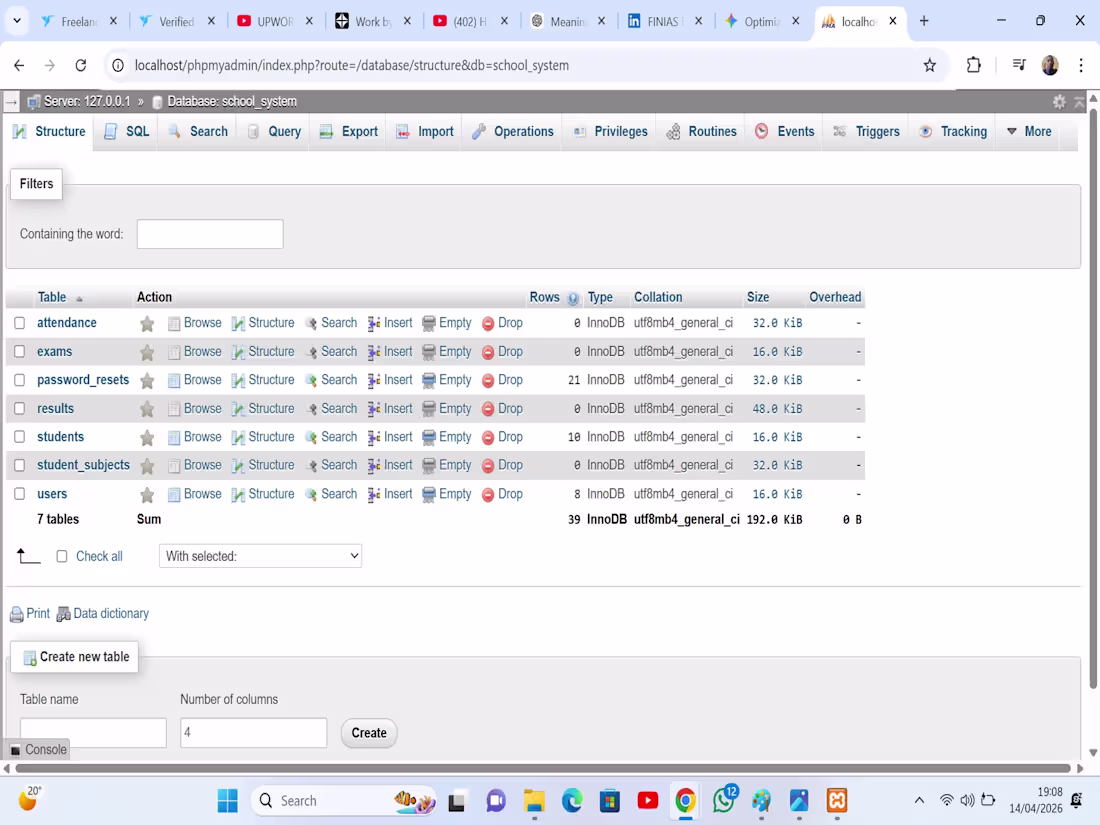
Task: Drop the results table
Action: point(510,408)
